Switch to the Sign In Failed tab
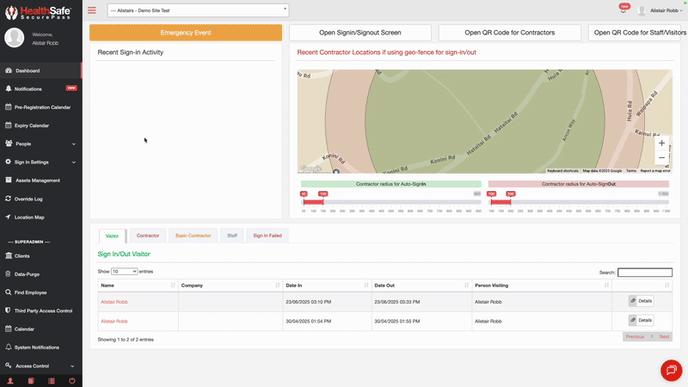Screen dimensions: 688x387 click(267, 236)
